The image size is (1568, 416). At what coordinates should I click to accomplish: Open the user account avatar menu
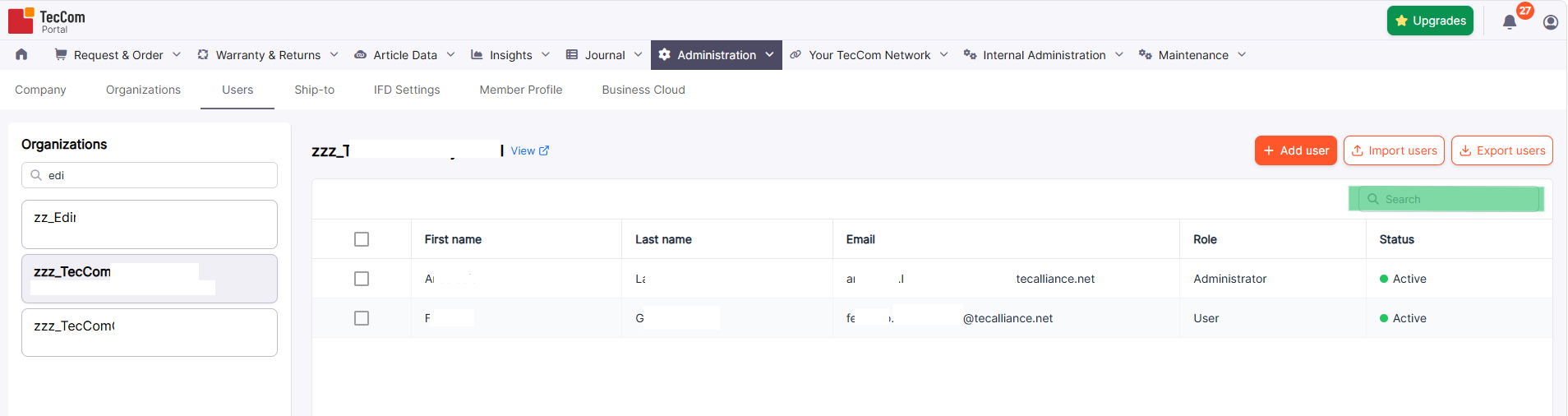pos(1551,22)
